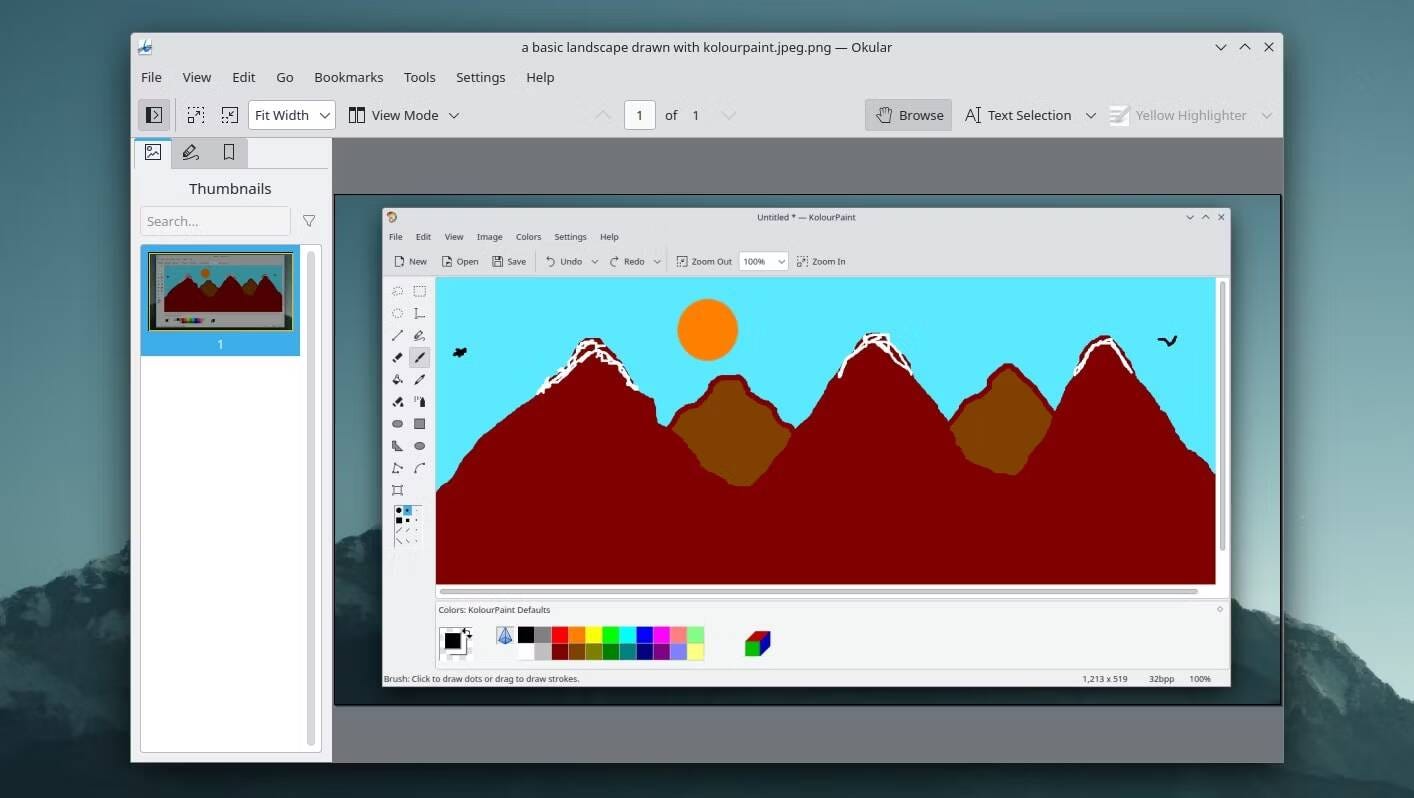
Task: Open the Bookmarks tab icon in sidebar
Action: coord(229,152)
